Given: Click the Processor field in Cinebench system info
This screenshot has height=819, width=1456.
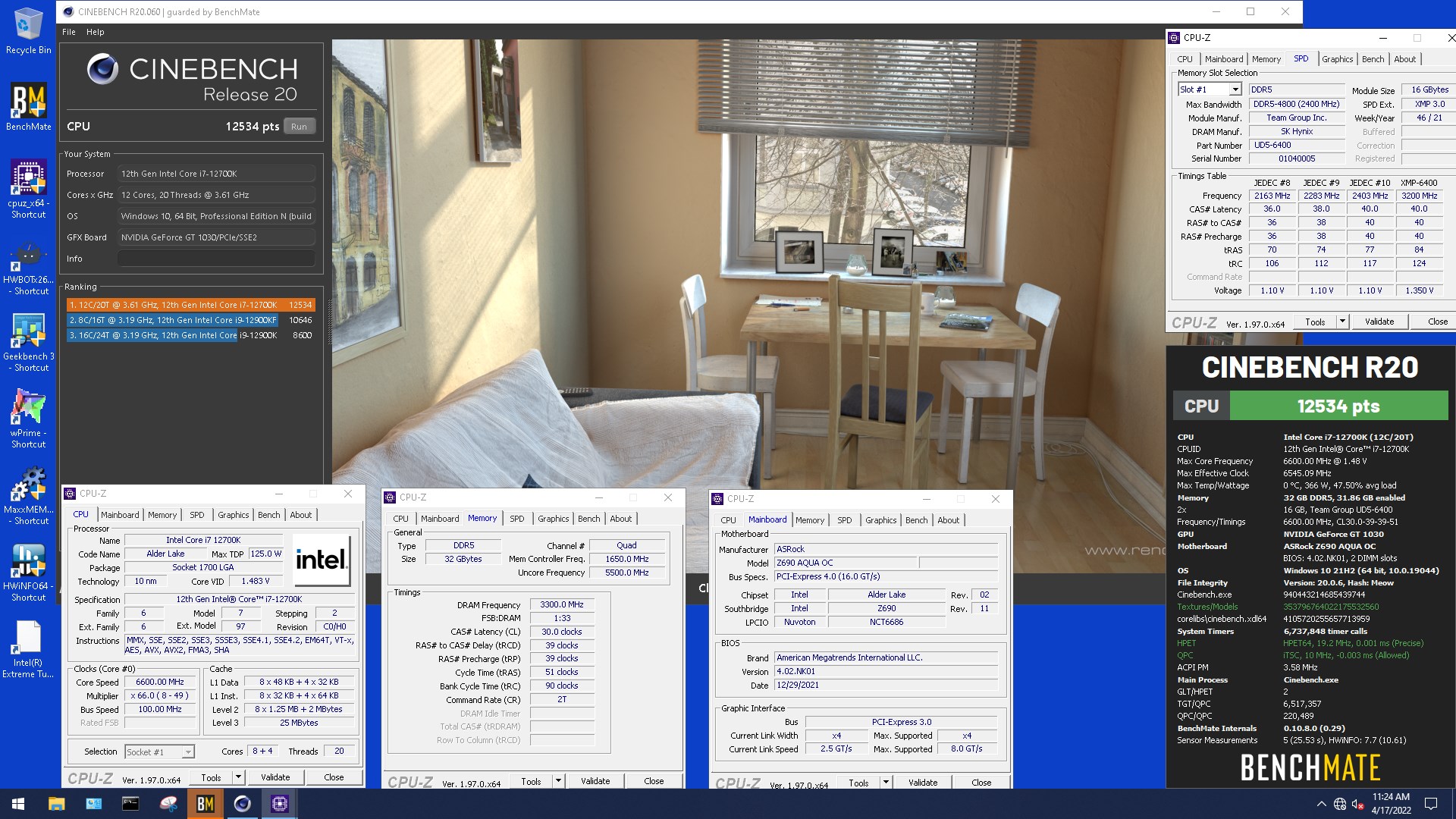Looking at the screenshot, I should (x=216, y=174).
